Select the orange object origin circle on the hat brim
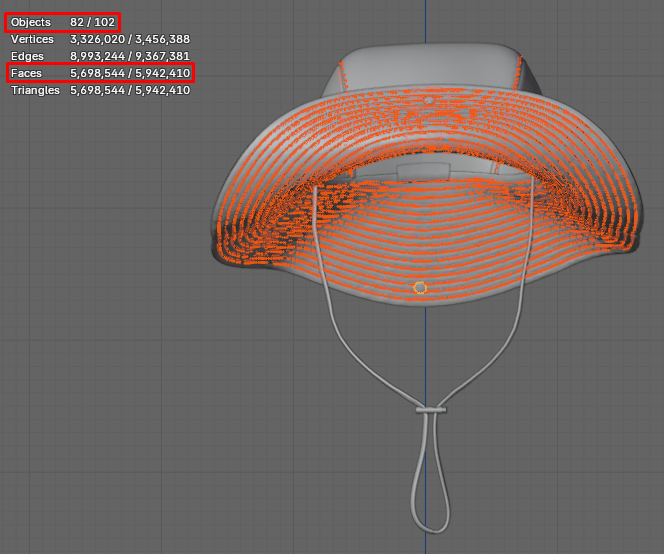The height and width of the screenshot is (554, 664). pyautogui.click(x=420, y=288)
